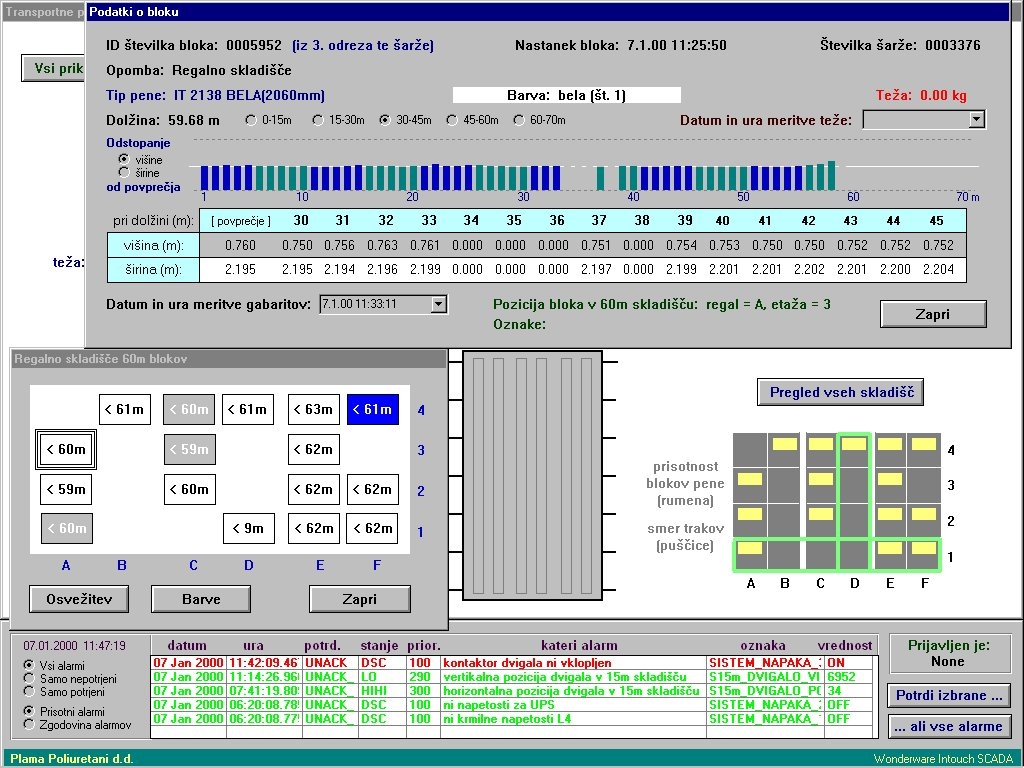This screenshot has width=1024, height=768.
Task: Click yellow block indicator in overview cell D4
Action: [x=854, y=443]
